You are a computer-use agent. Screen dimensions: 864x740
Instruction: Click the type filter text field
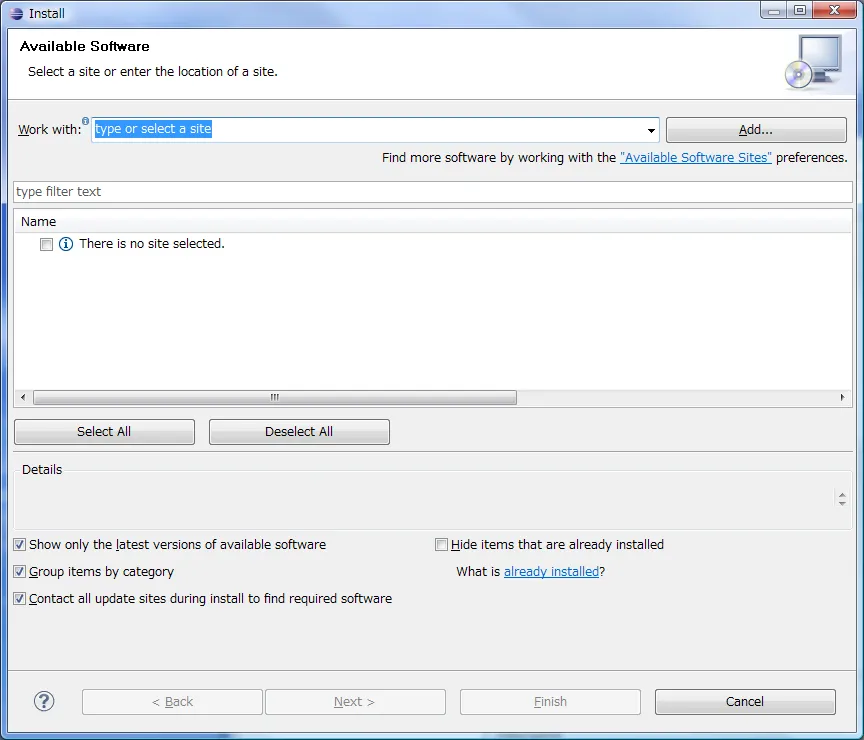433,192
